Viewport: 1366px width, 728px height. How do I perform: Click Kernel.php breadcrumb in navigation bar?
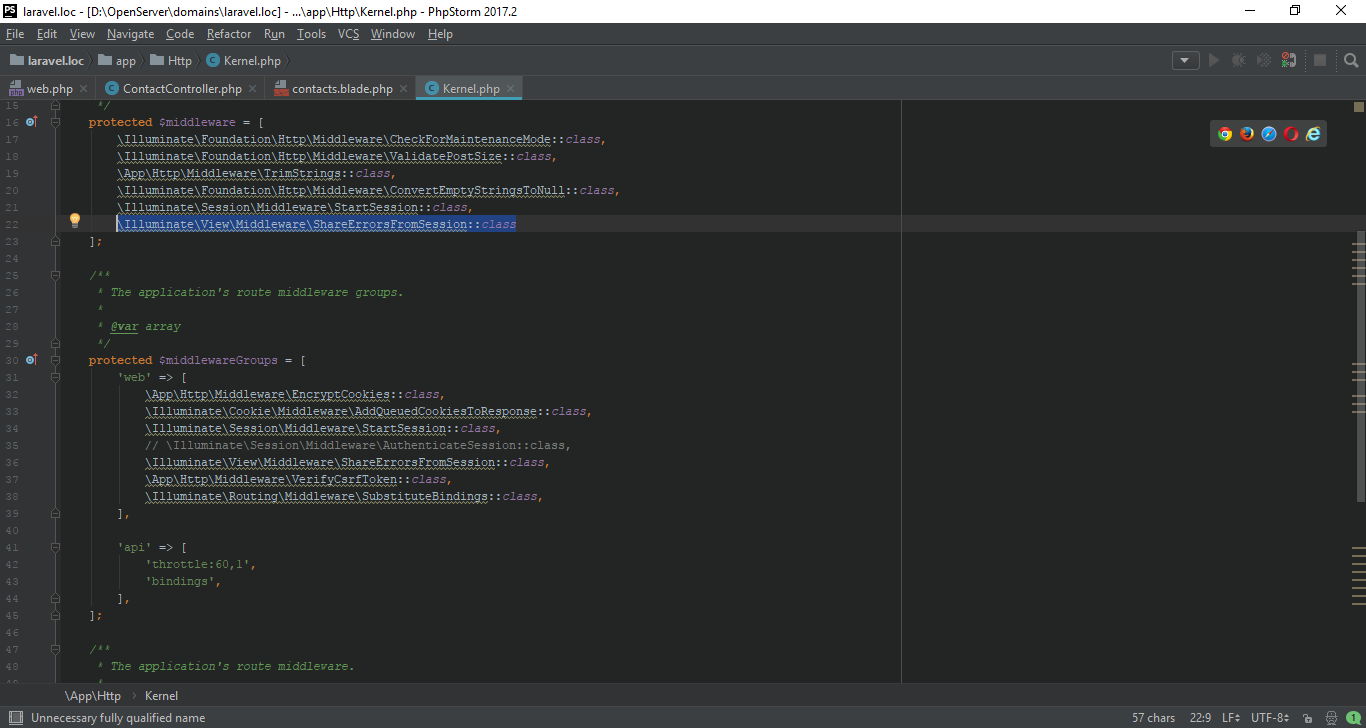click(243, 61)
